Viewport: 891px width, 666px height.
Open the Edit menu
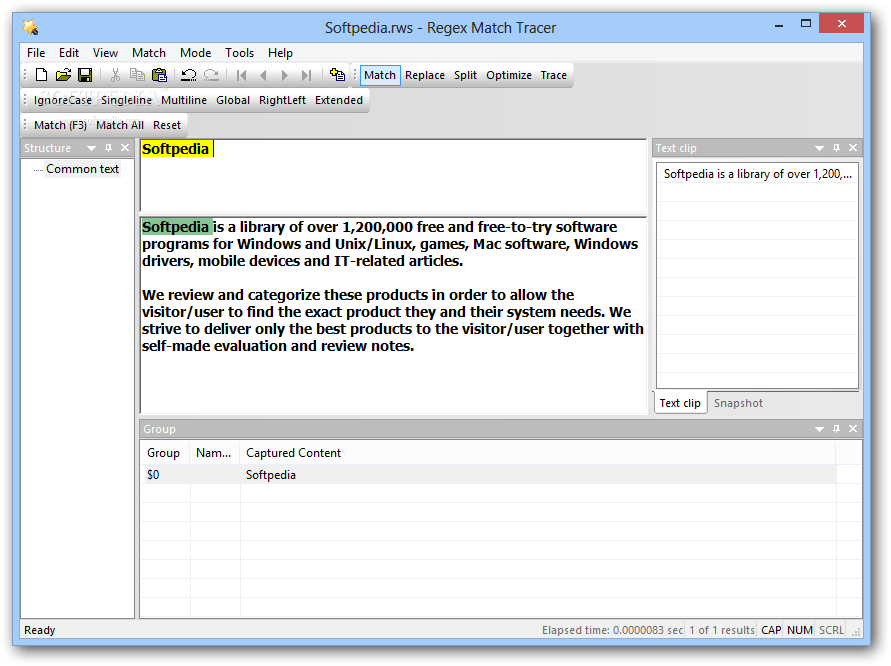pyautogui.click(x=69, y=53)
